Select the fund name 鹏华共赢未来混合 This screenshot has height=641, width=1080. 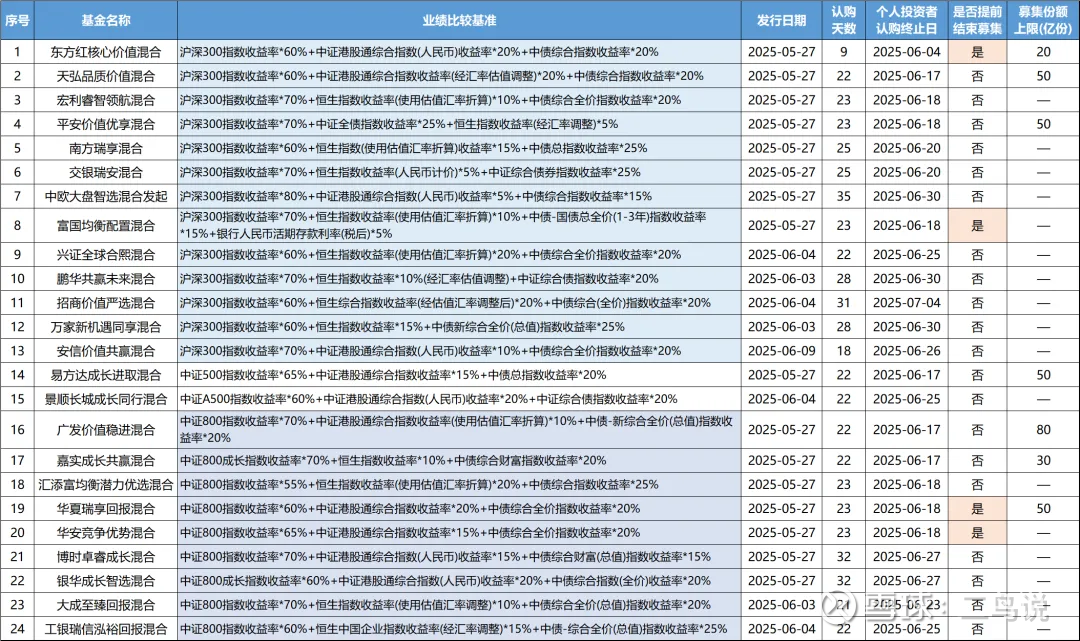point(105,279)
